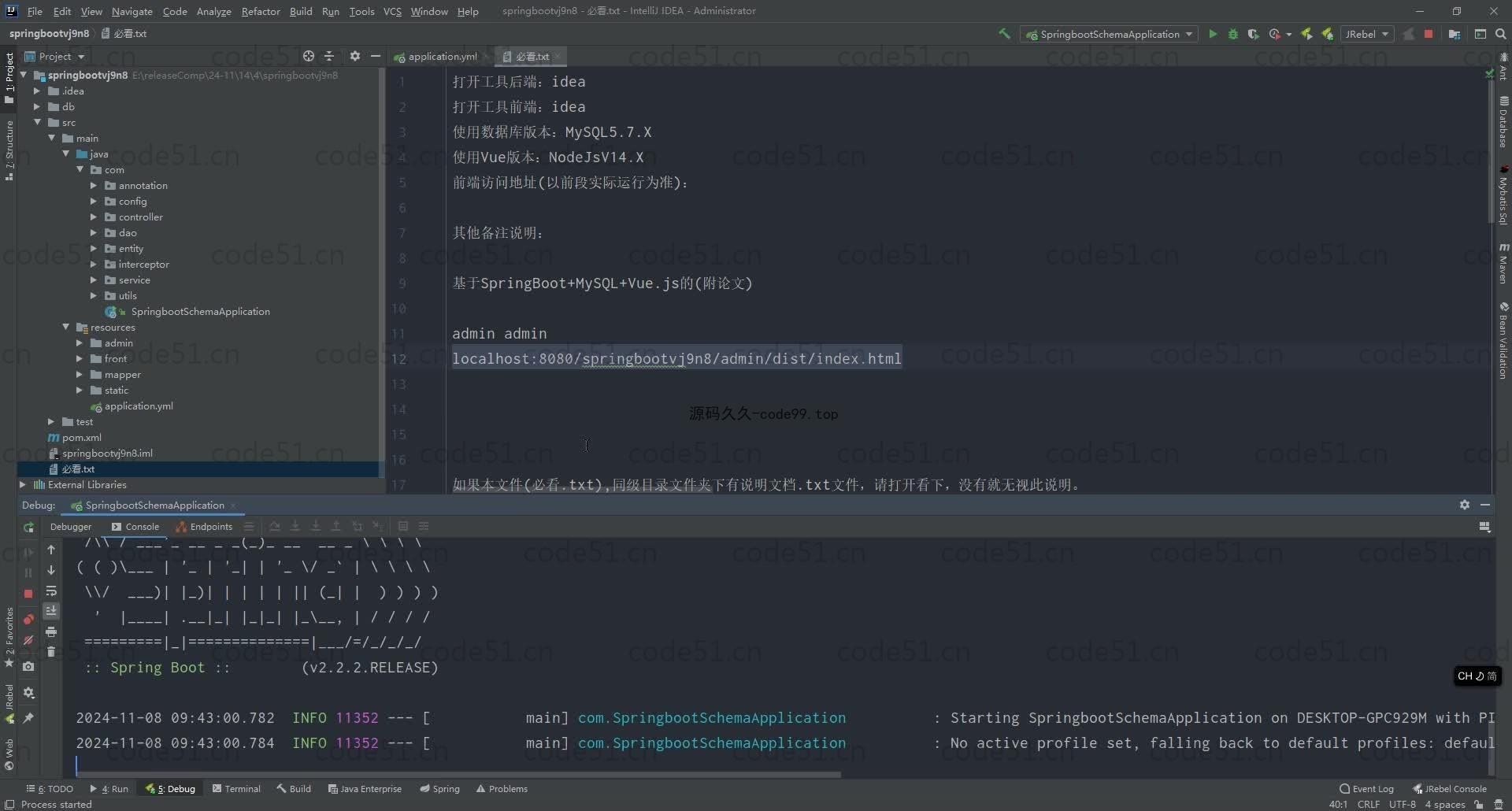Open the Terminal tool window
Viewport: 1512px width, 811px height.
(x=236, y=789)
